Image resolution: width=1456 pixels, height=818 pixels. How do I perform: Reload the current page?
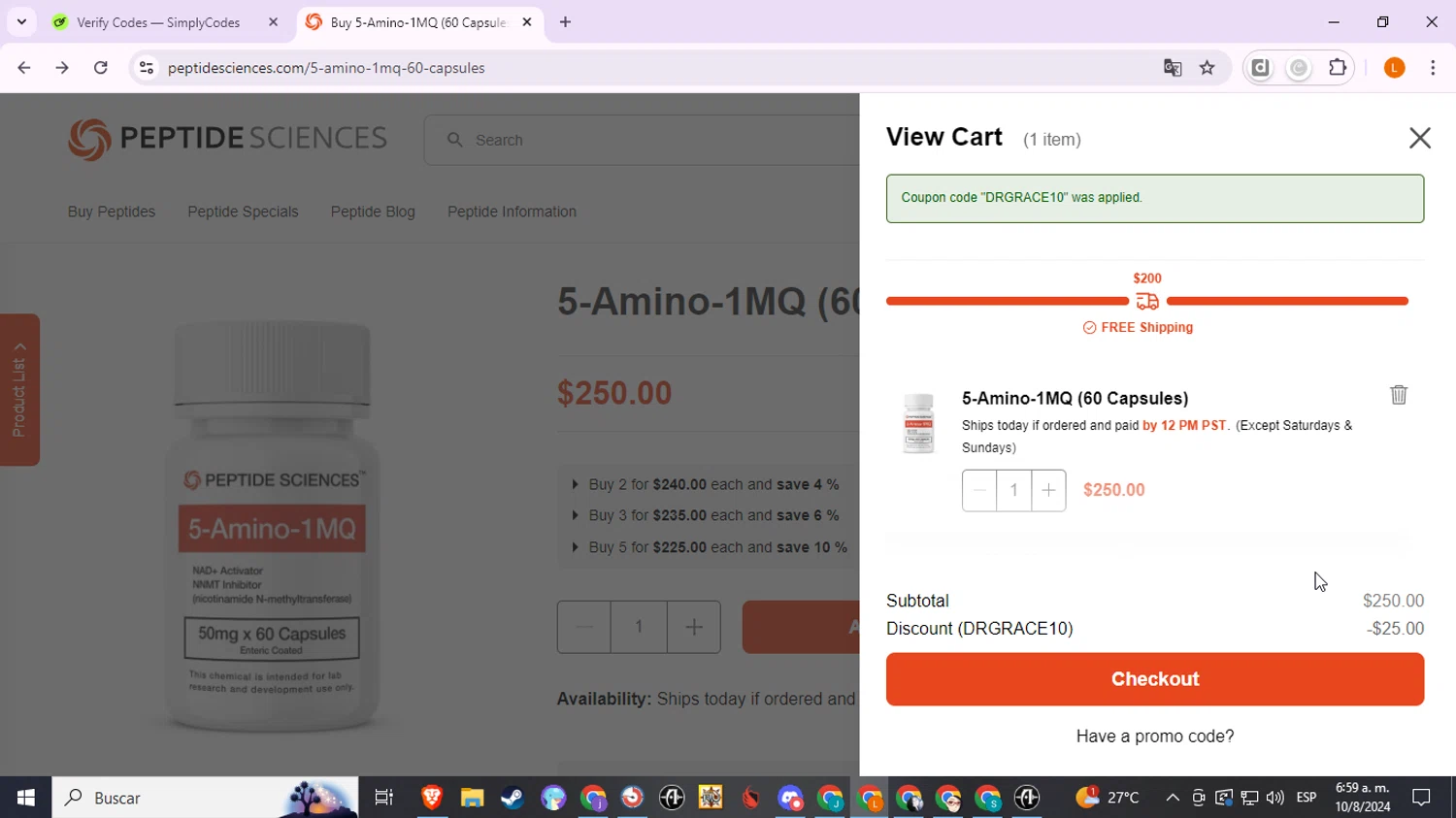click(x=101, y=68)
